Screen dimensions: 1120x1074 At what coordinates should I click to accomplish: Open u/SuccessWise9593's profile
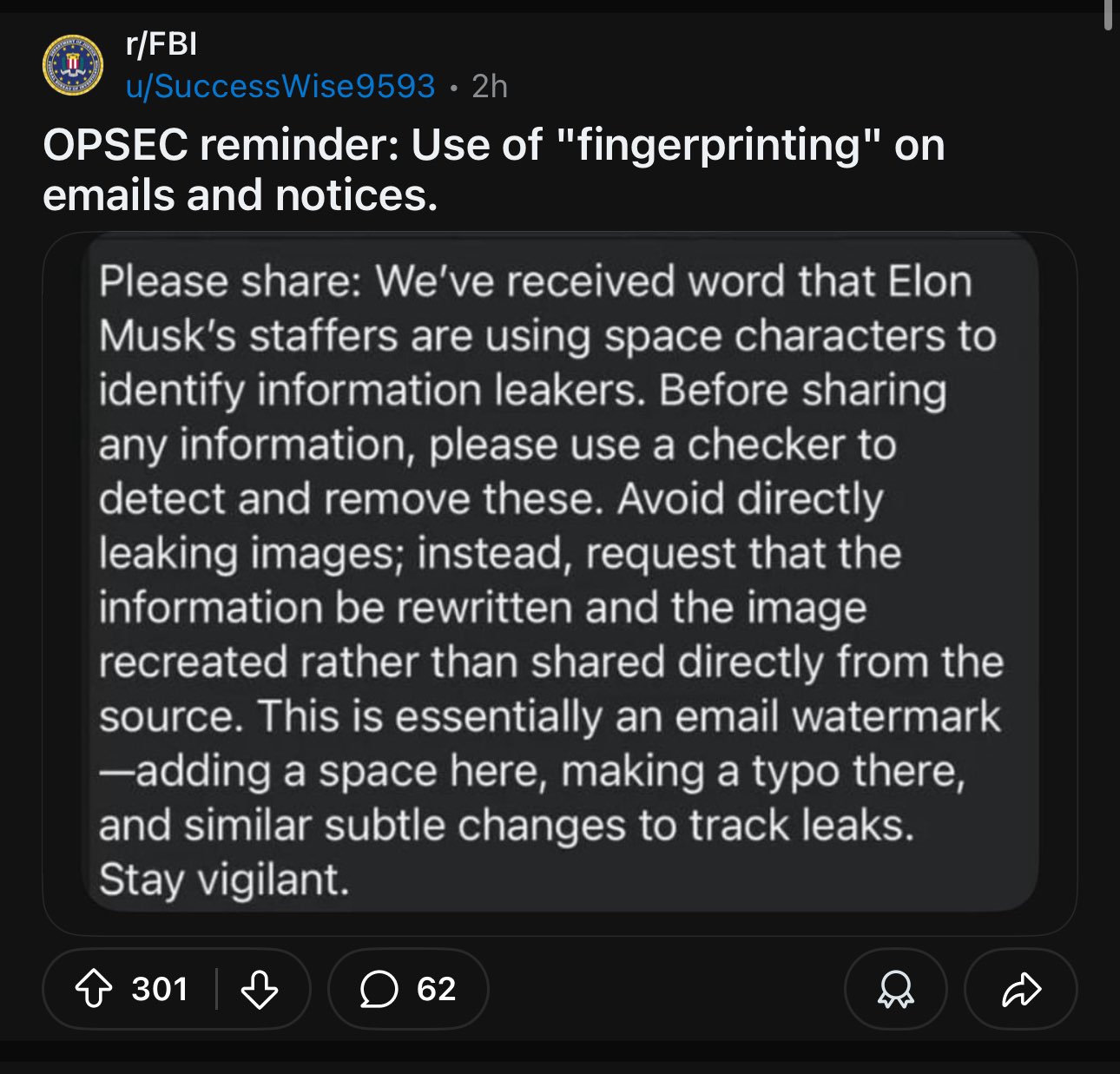(x=280, y=85)
